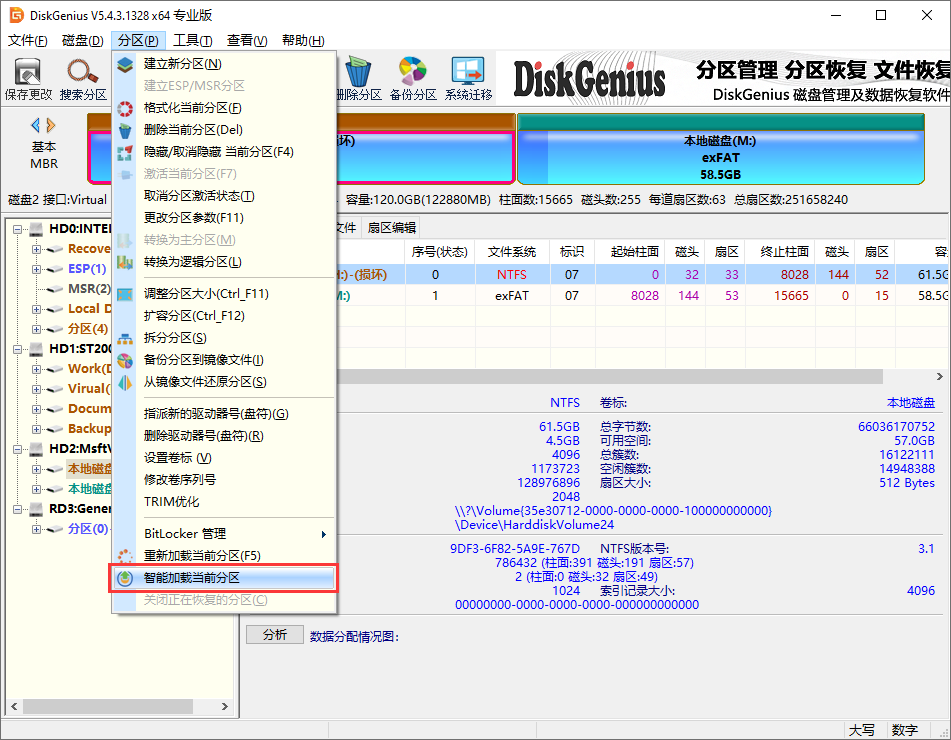Choose 设置卷标 (V) menu entry
Image resolution: width=951 pixels, height=740 pixels.
(223, 458)
